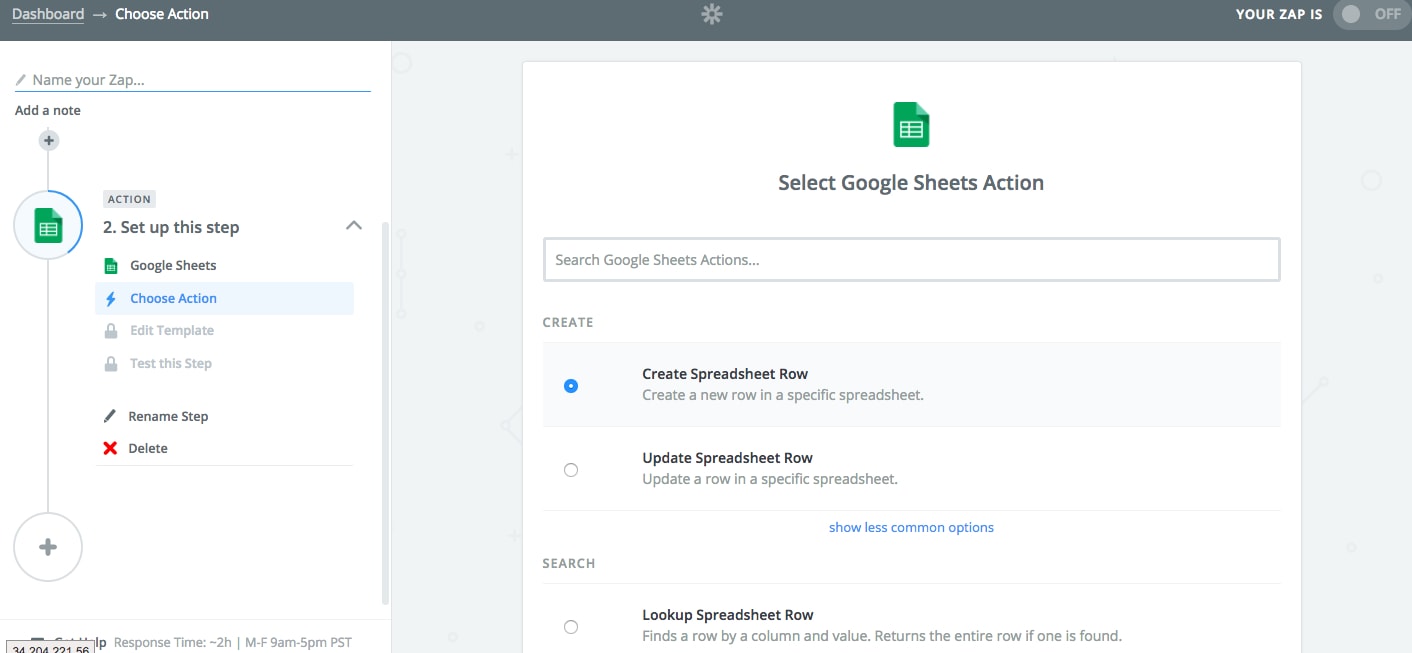Click the Create Spreadsheet Row title text
The height and width of the screenshot is (653, 1412).
coord(725,374)
